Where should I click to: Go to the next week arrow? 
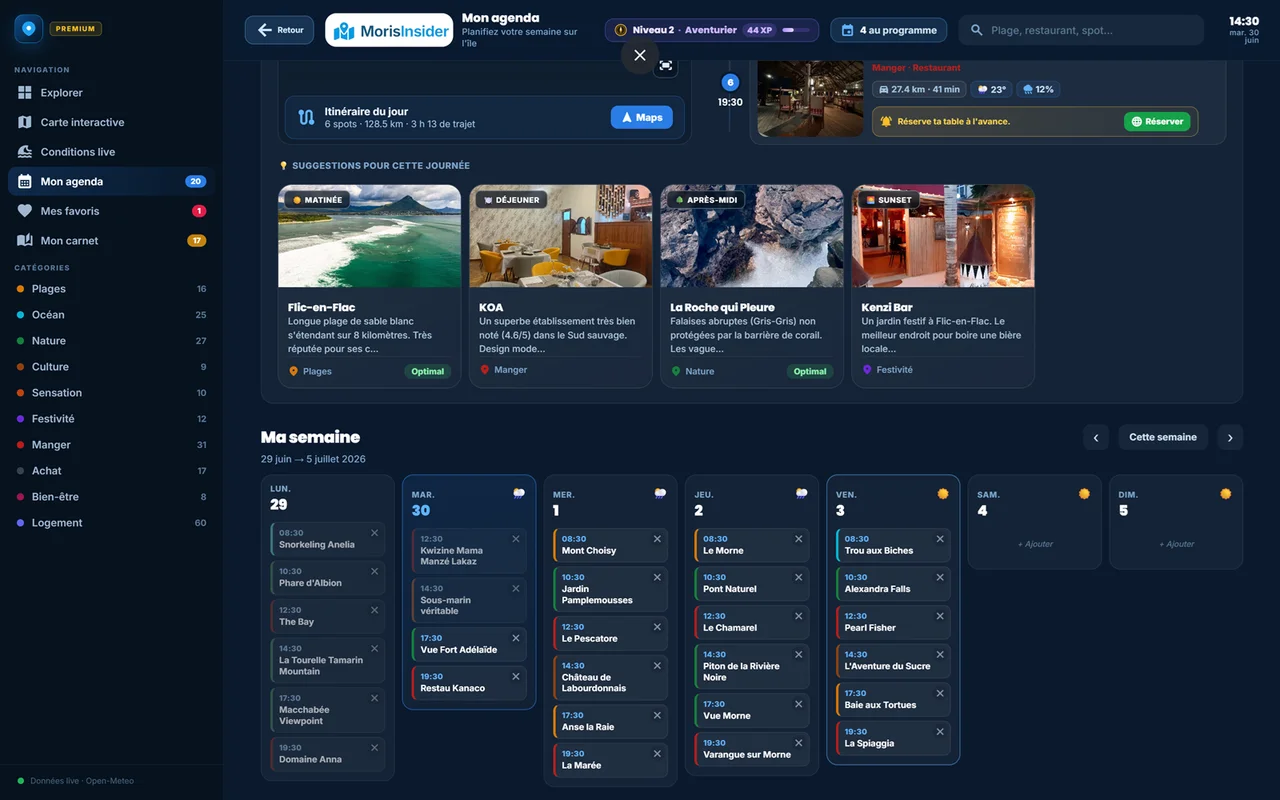pos(1230,437)
